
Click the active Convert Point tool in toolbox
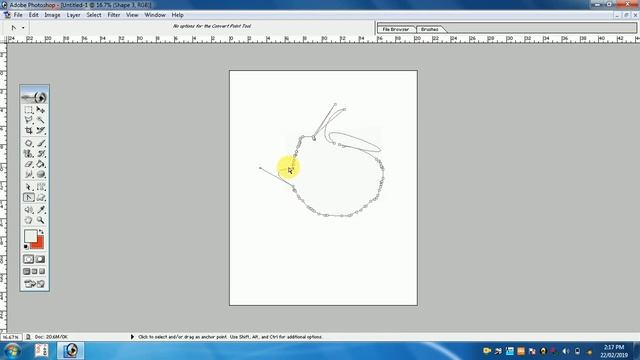click(29, 198)
